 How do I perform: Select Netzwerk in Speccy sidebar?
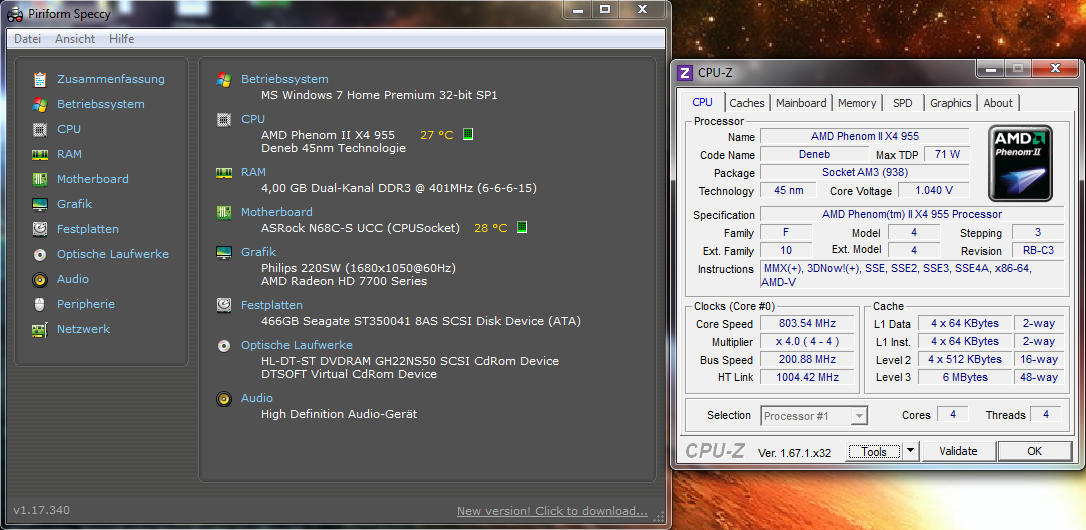point(84,329)
